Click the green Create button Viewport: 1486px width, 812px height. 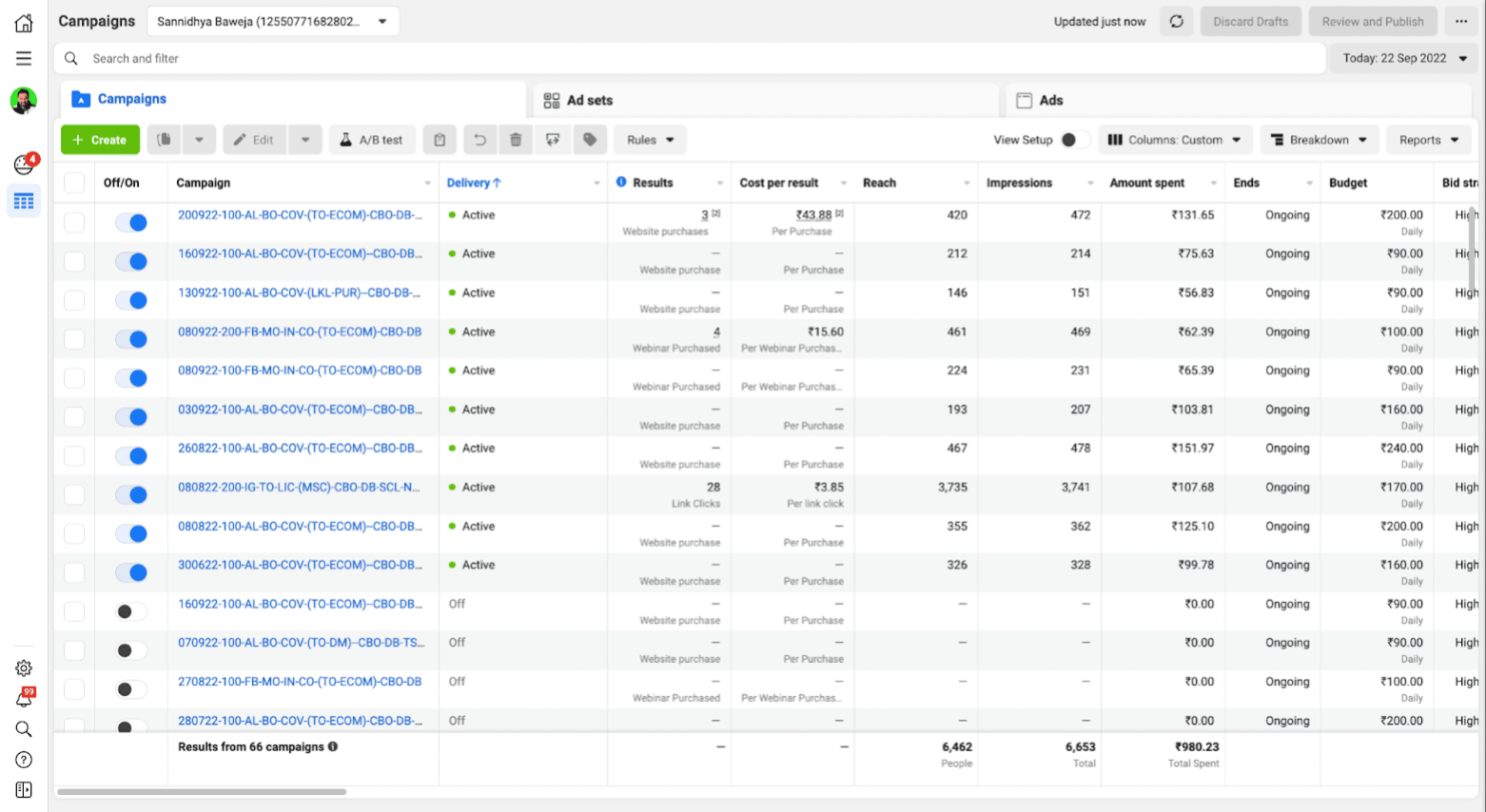tap(100, 140)
